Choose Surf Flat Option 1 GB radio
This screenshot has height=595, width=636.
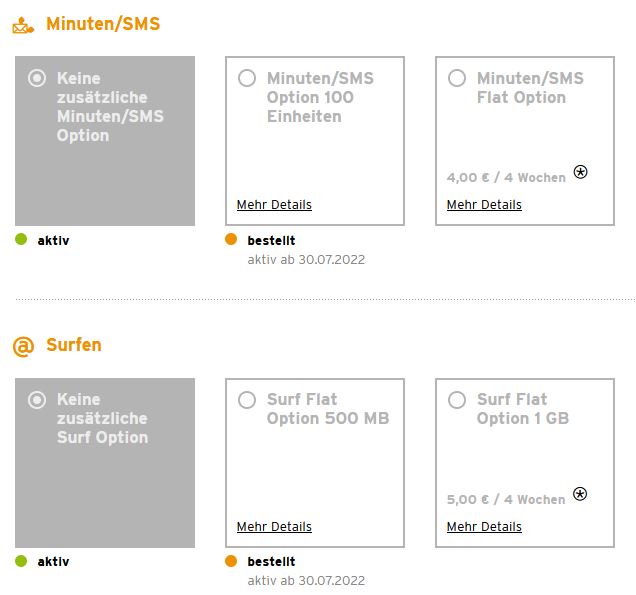[x=457, y=400]
